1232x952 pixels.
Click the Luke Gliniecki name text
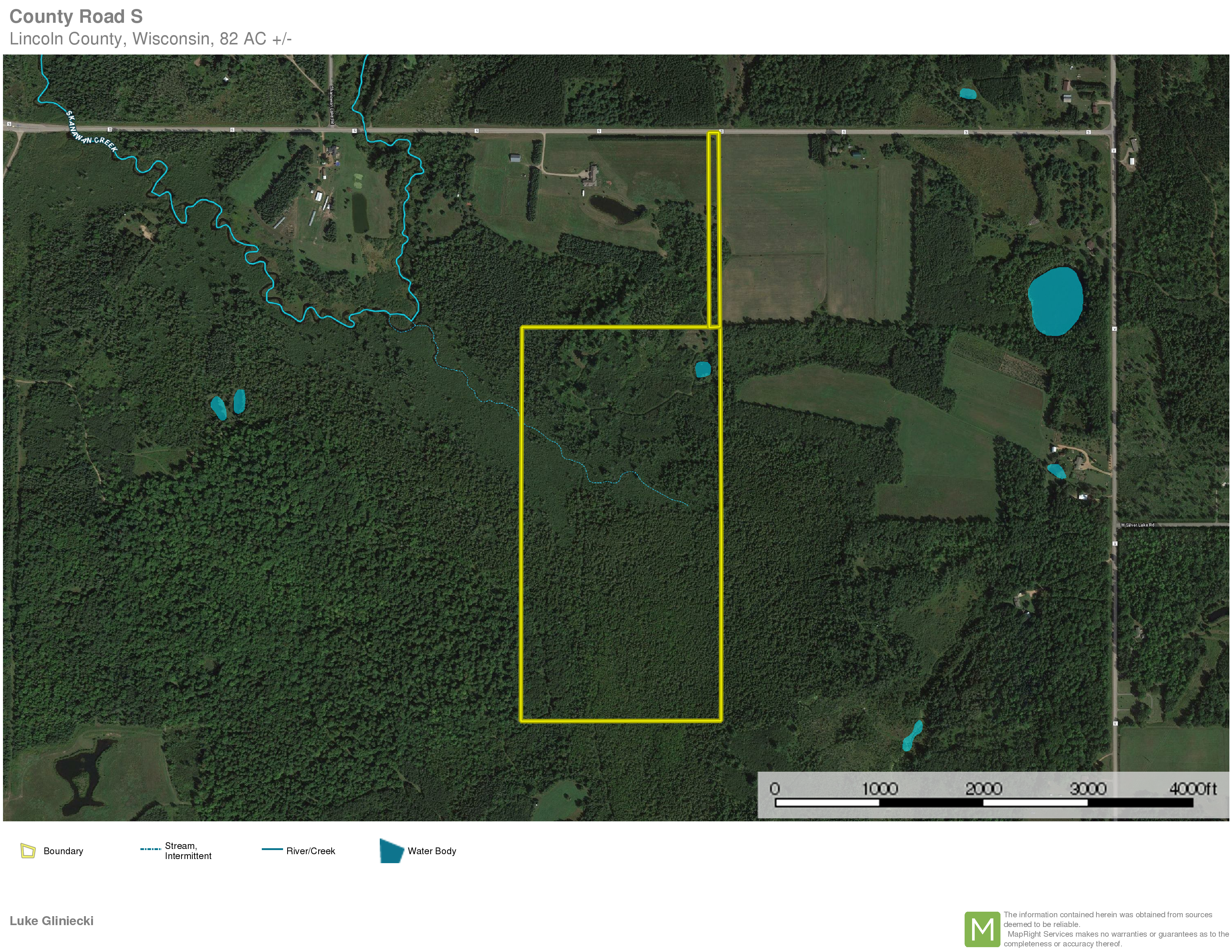[51, 920]
